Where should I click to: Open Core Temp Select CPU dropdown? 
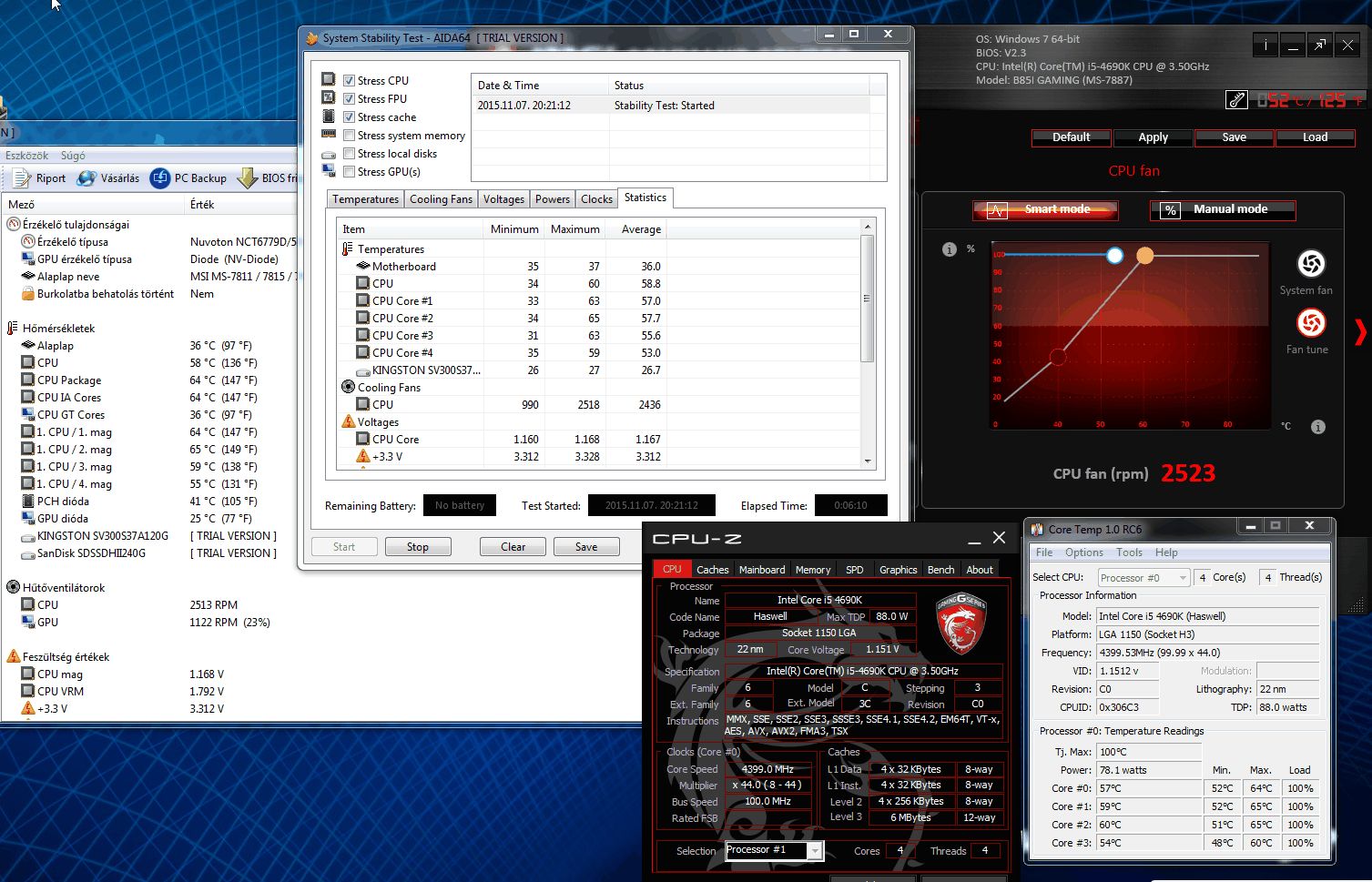(x=1143, y=578)
